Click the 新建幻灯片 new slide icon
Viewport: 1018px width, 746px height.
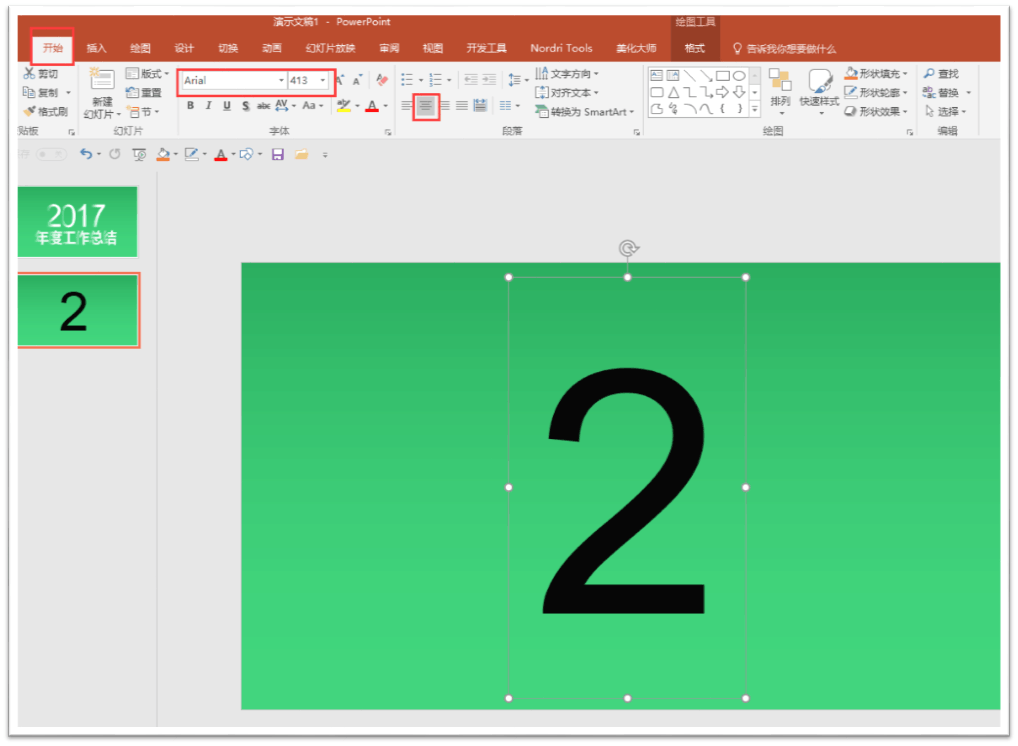click(x=102, y=79)
